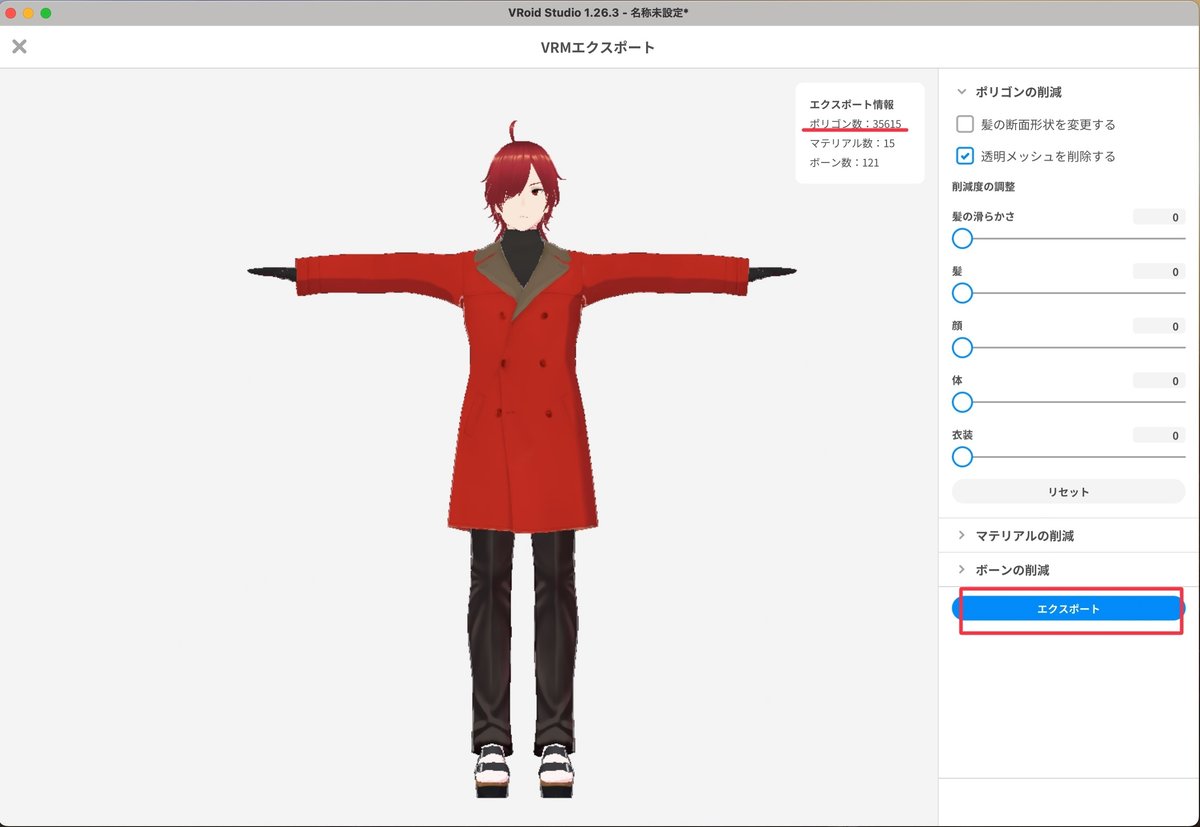This screenshot has width=1200, height=827.
Task: Click the エクスポート情報 panel
Action: pos(859,133)
